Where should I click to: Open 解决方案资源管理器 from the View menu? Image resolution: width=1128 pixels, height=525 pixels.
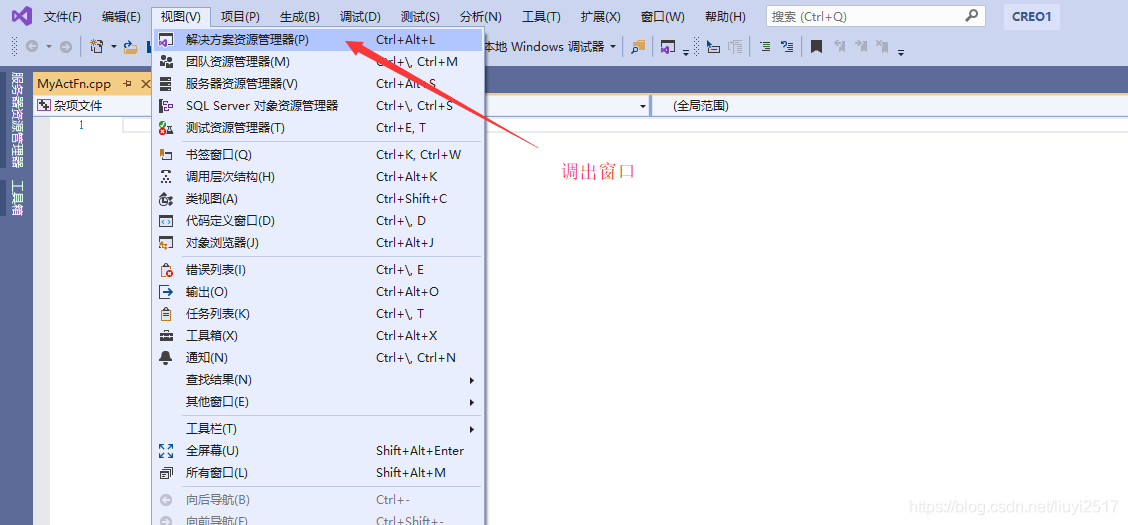tap(247, 40)
